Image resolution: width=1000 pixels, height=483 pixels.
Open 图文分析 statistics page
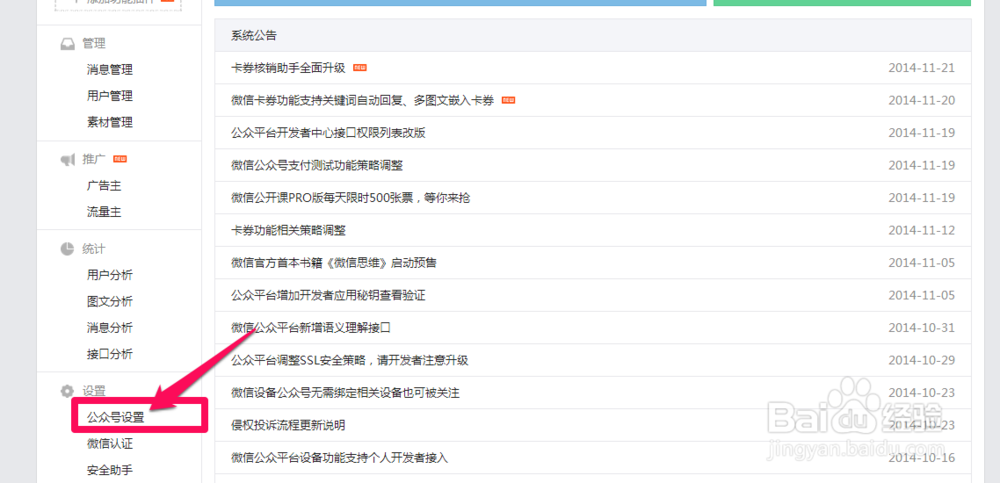point(110,301)
